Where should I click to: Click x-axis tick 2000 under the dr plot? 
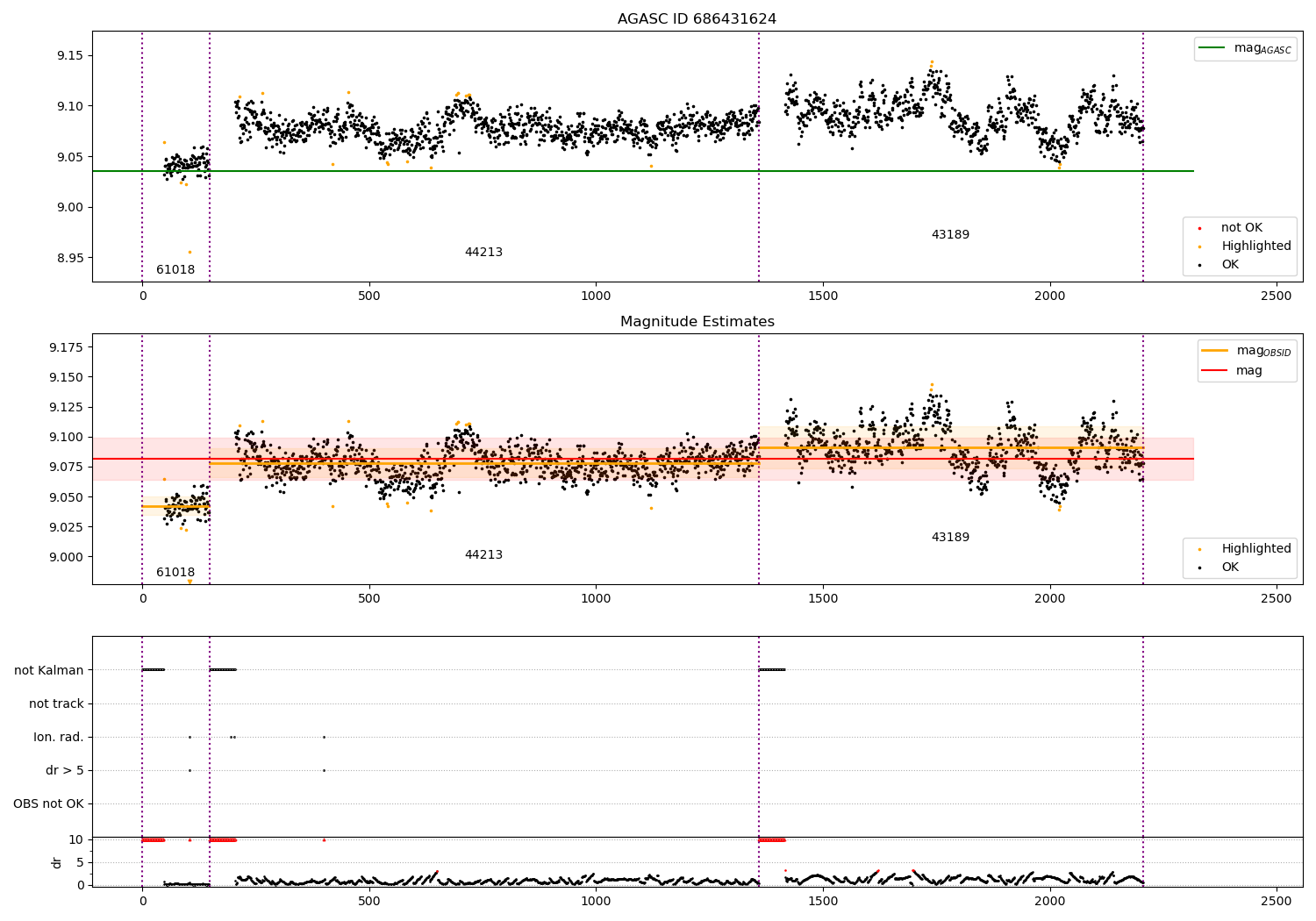(1050, 901)
